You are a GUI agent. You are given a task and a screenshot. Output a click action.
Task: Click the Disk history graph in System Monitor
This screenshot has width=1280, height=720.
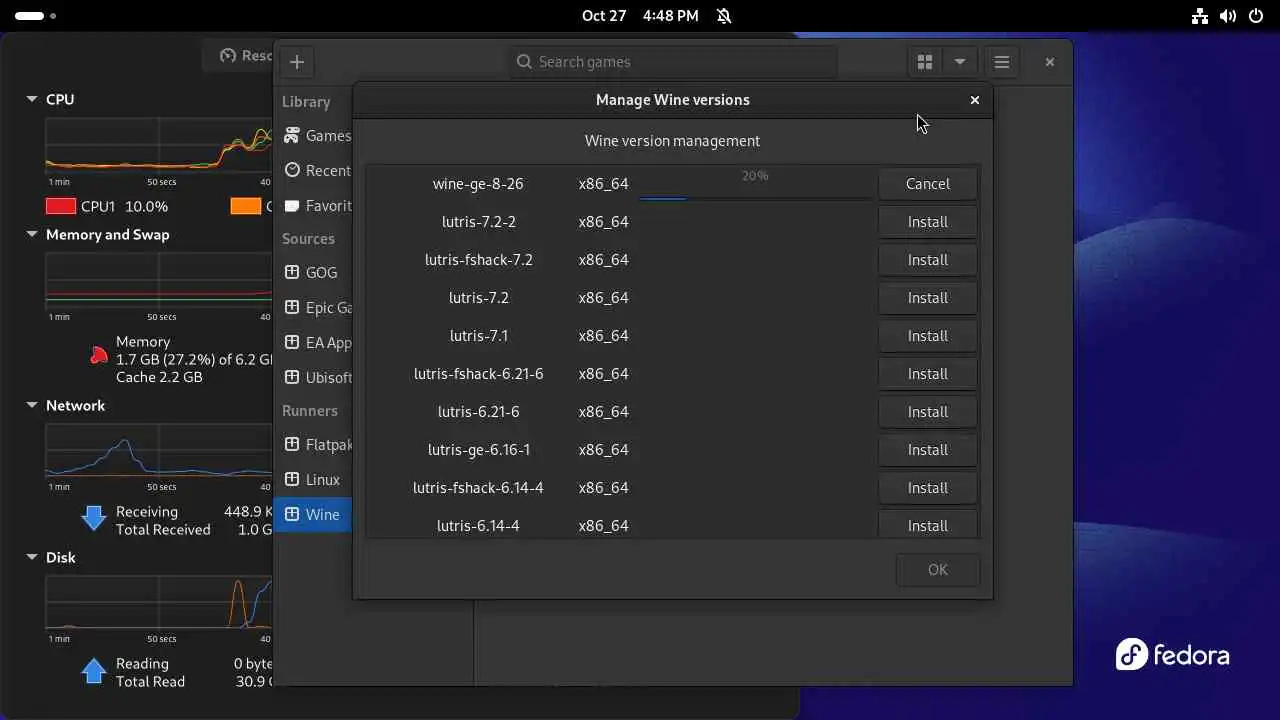pyautogui.click(x=158, y=603)
